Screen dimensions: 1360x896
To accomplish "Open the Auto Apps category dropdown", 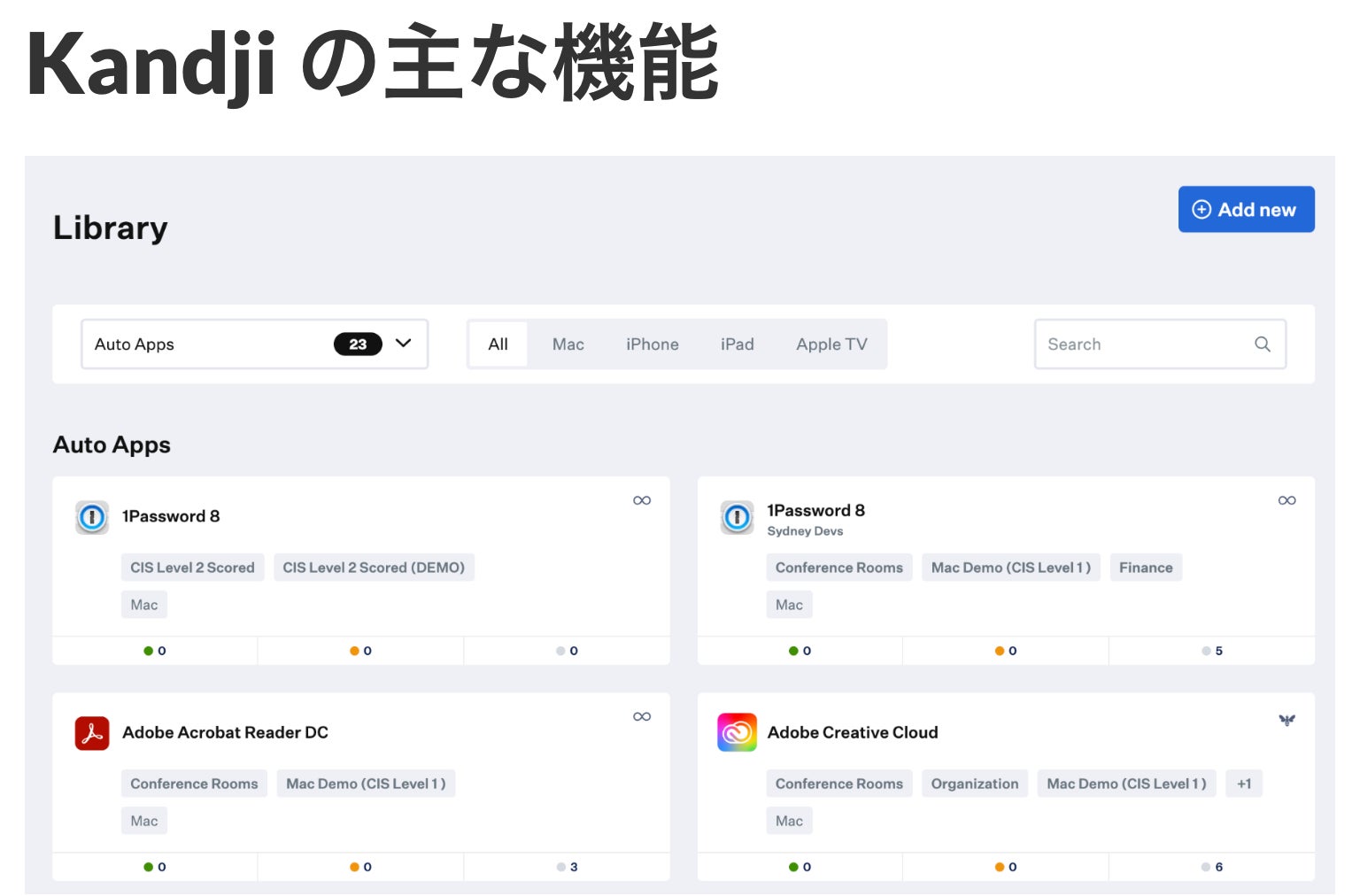I will click(x=255, y=344).
